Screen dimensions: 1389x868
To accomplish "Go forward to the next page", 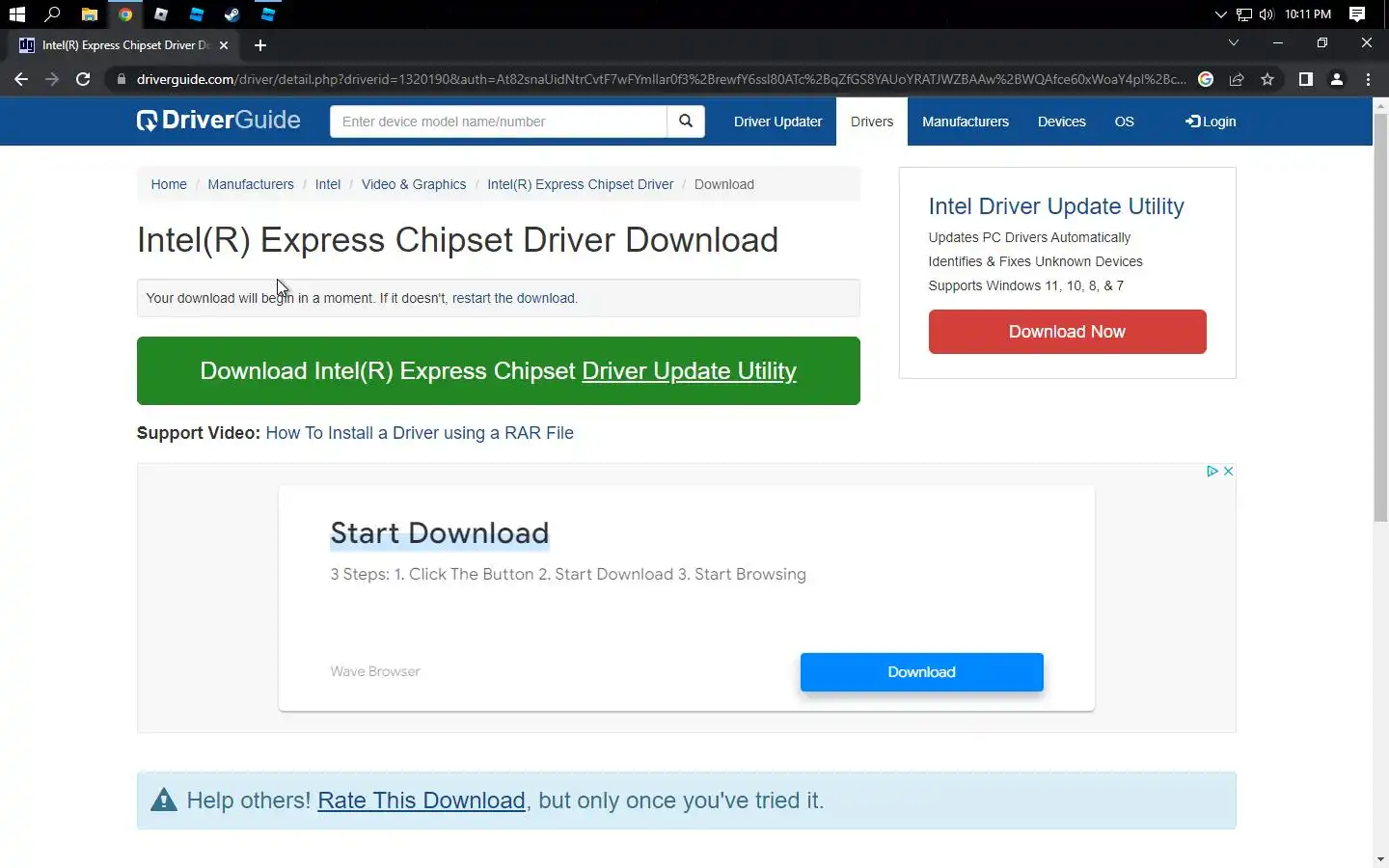I will [x=52, y=79].
